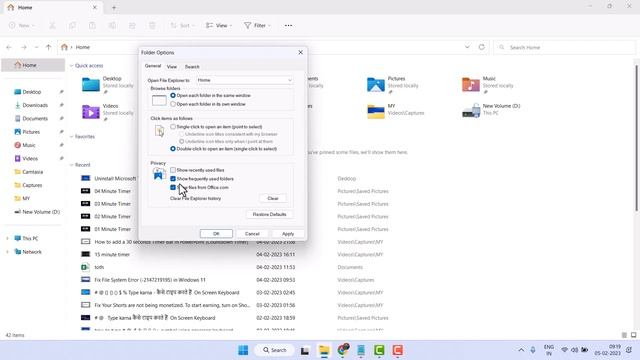Open the MY folder tile

click(395, 110)
